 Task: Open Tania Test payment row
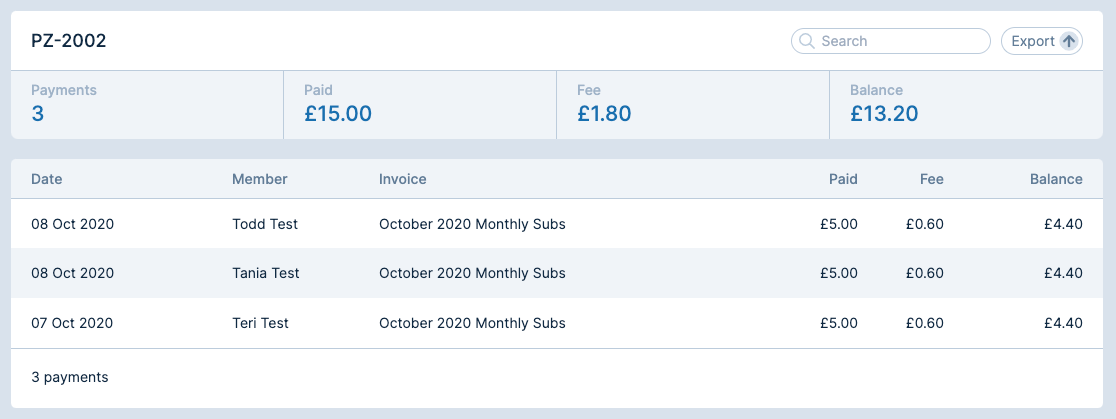(266, 273)
